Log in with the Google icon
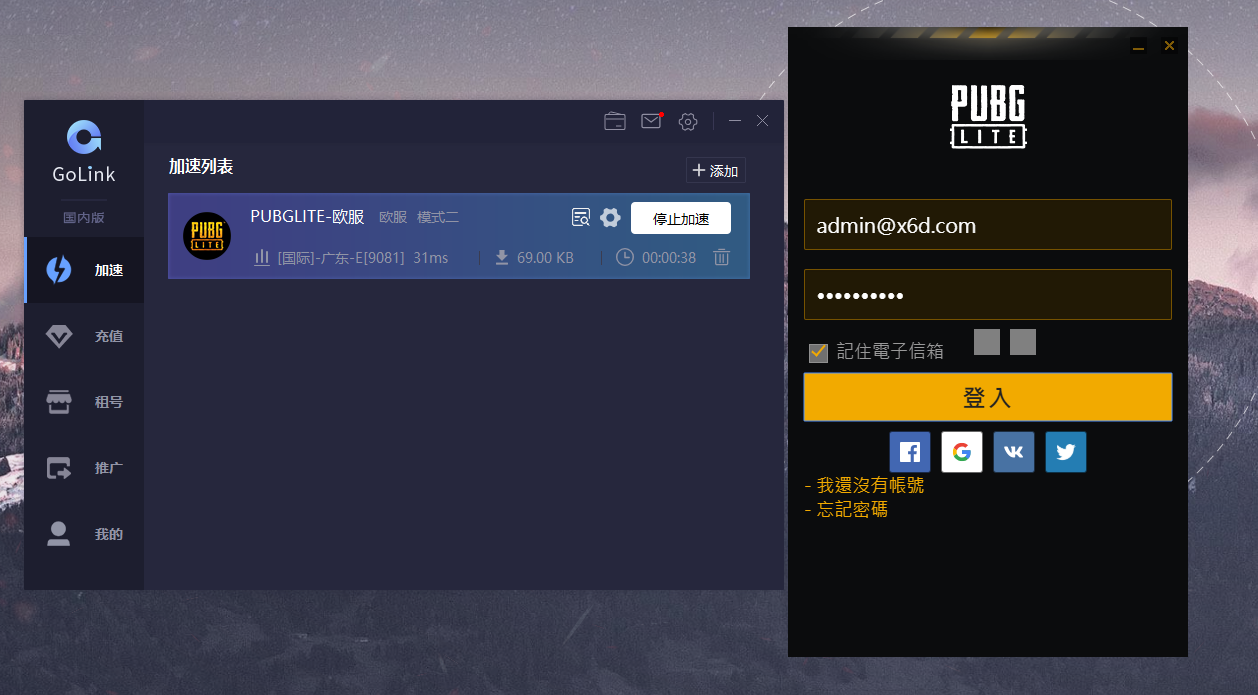 [961, 452]
